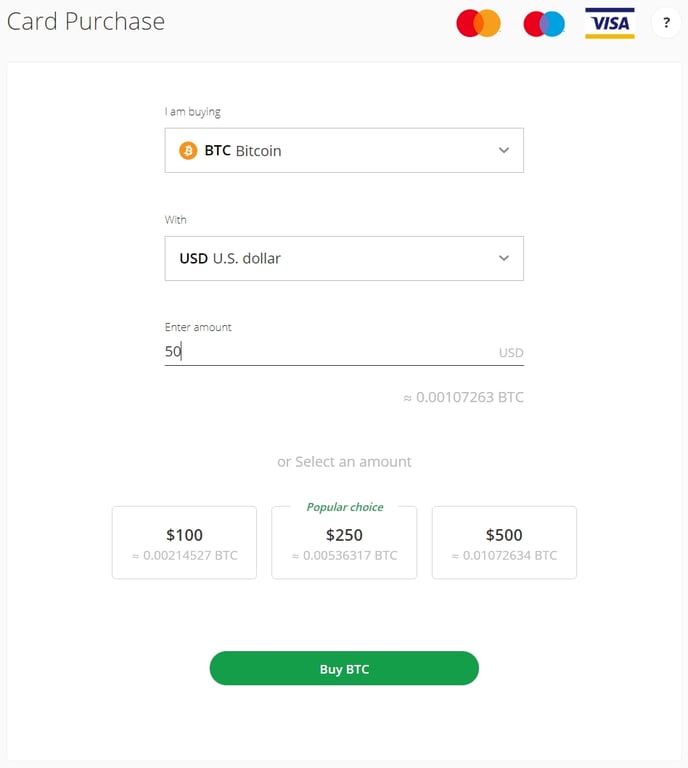Open help via the question mark icon
Image resolution: width=688 pixels, height=768 pixels.
(x=666, y=23)
